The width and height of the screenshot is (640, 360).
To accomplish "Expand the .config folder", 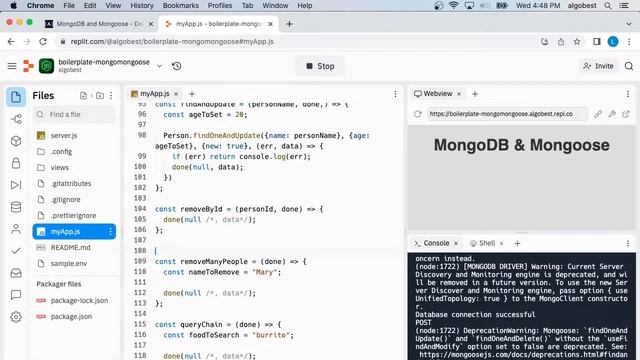I will pyautogui.click(x=74, y=151).
